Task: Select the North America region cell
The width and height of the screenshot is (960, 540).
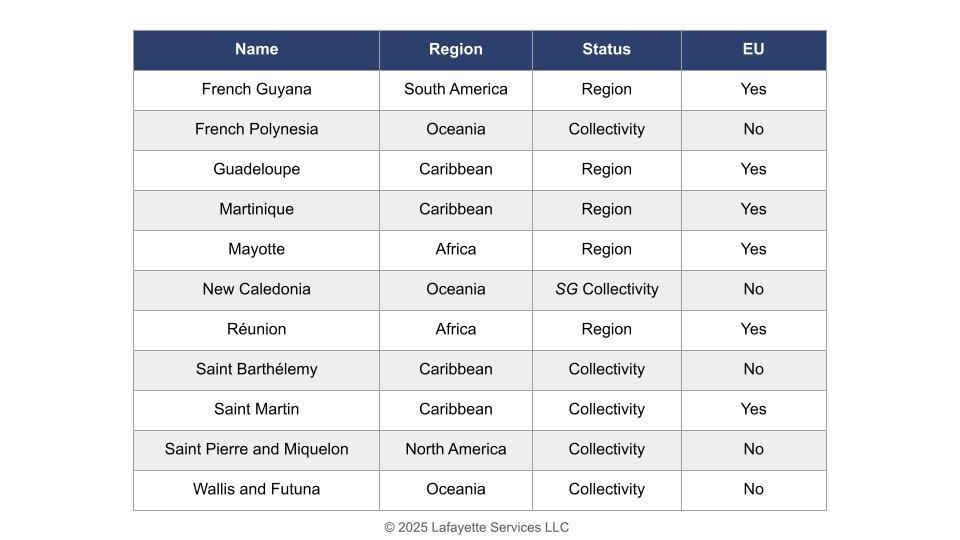Action: (455, 449)
